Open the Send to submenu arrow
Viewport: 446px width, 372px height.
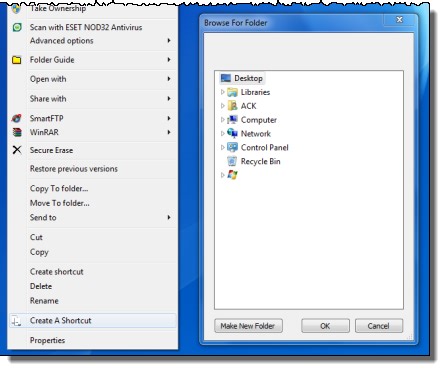point(169,218)
